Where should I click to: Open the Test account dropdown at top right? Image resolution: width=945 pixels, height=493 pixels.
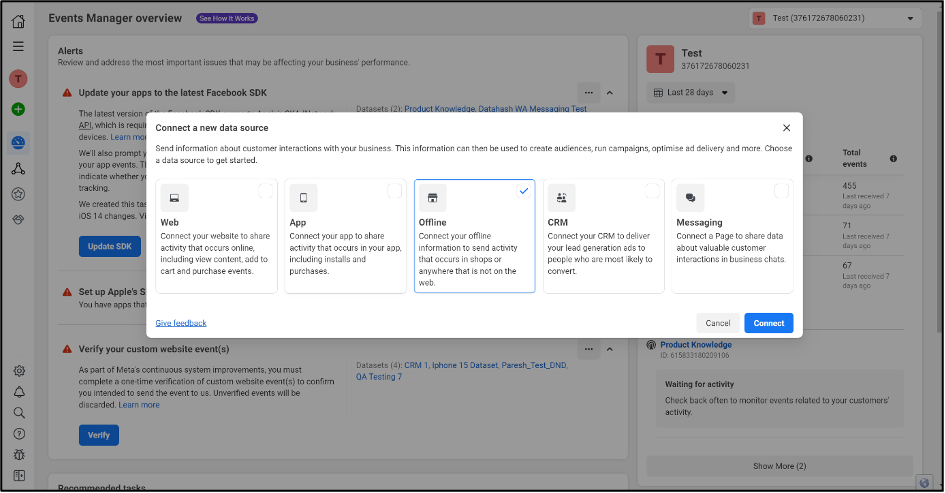click(835, 18)
